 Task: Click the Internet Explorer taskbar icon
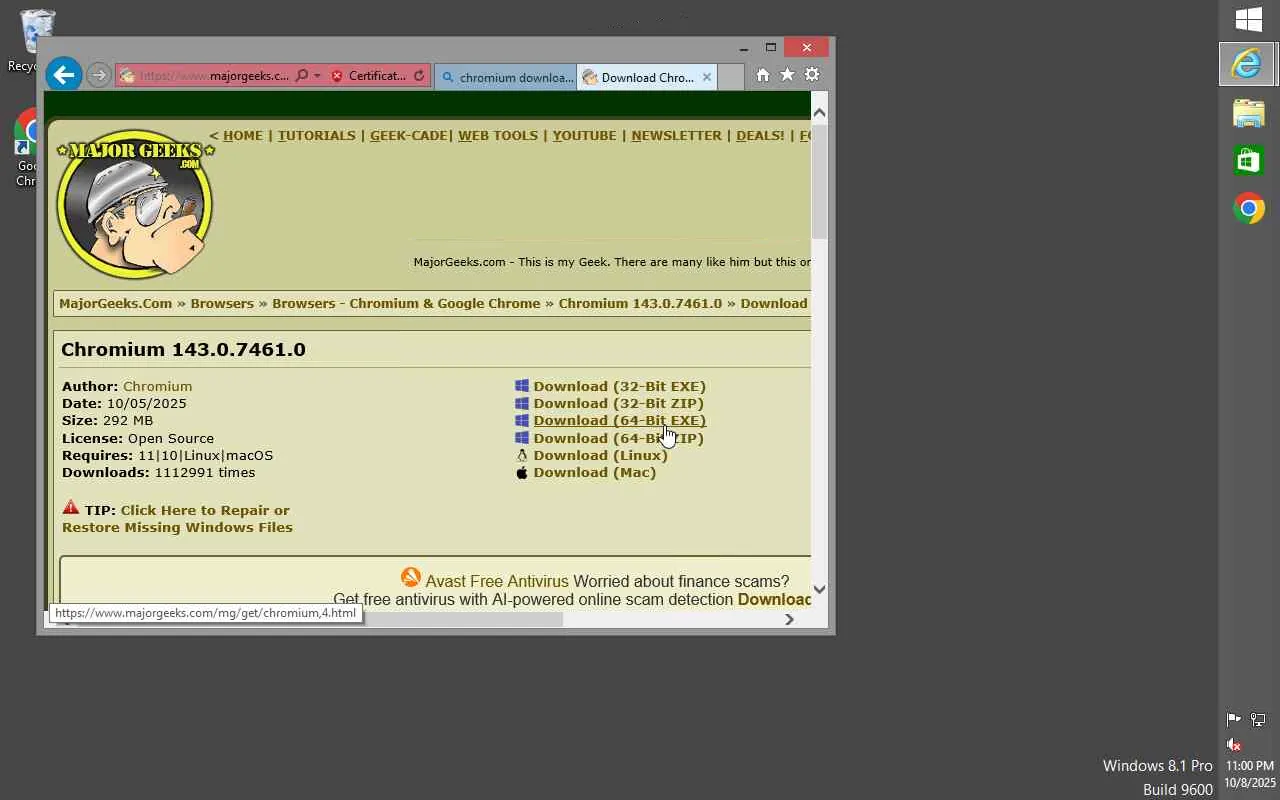[1249, 64]
